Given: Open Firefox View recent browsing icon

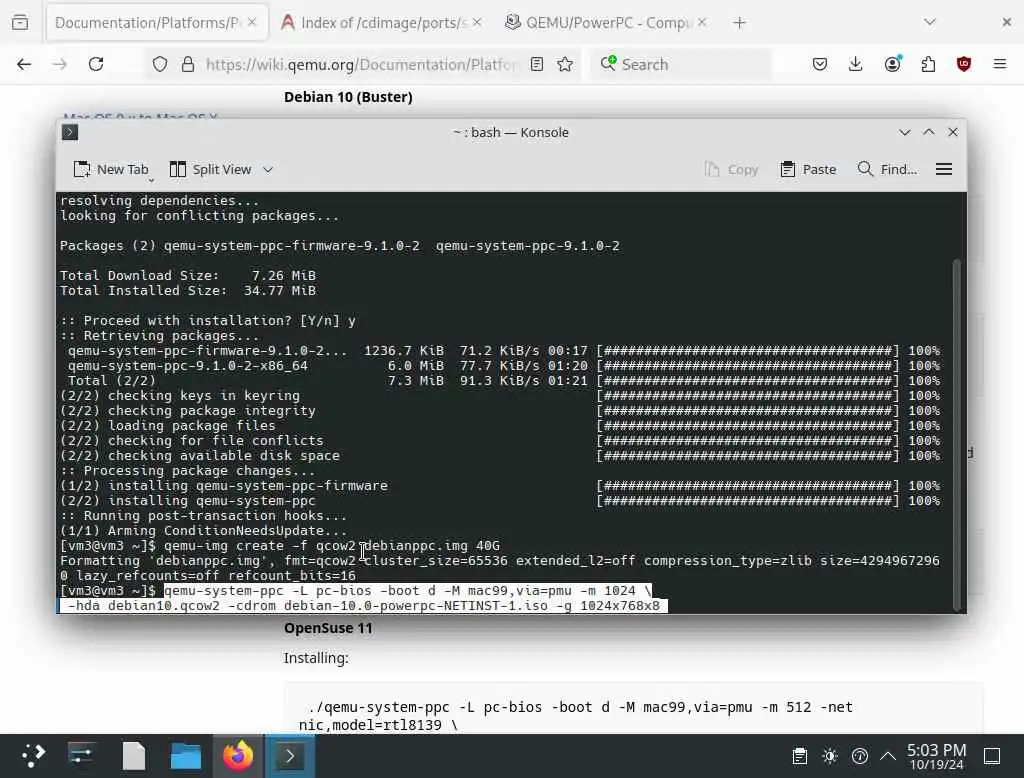Looking at the screenshot, I should coord(20,23).
